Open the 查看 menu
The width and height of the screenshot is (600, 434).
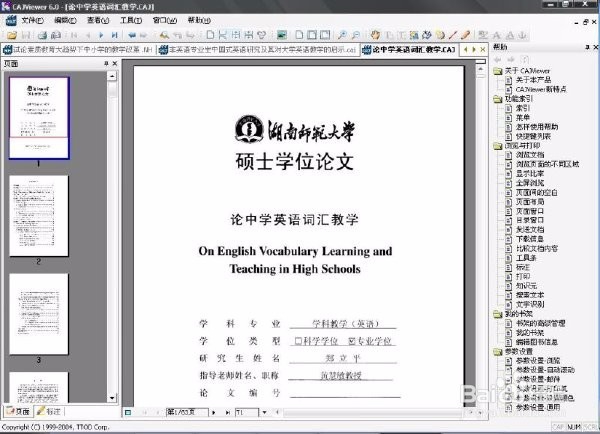click(98, 20)
